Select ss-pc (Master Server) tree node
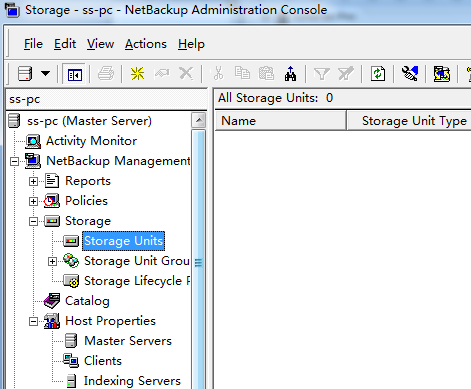Image resolution: width=471 pixels, height=389 pixels. (x=89, y=121)
